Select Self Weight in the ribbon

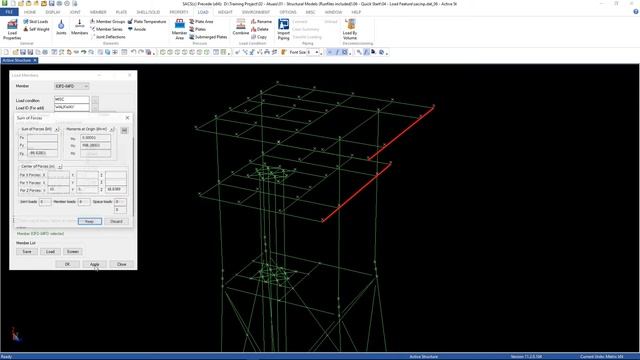pos(36,29)
